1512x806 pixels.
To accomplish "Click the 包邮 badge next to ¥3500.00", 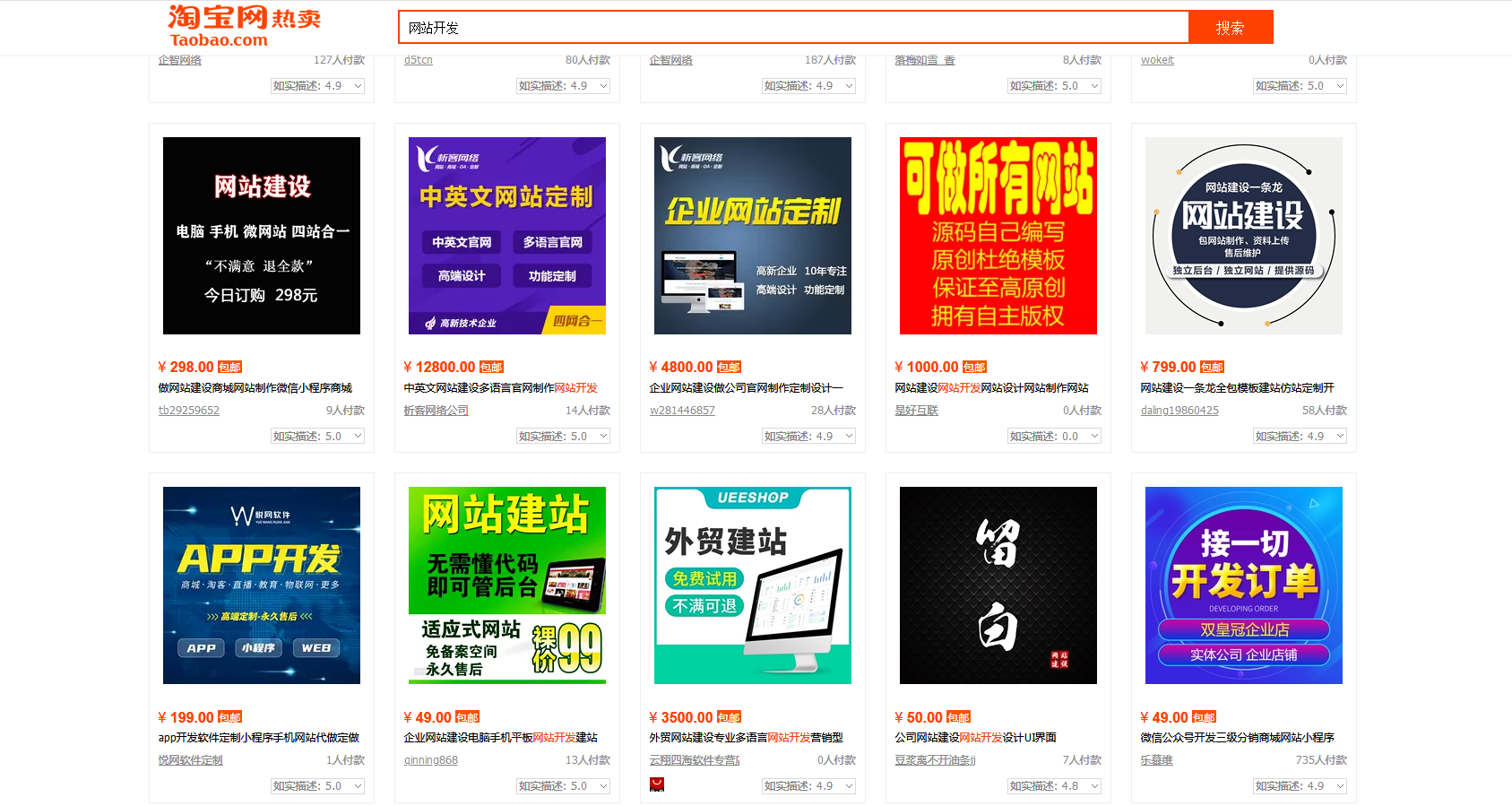I will click(729, 717).
